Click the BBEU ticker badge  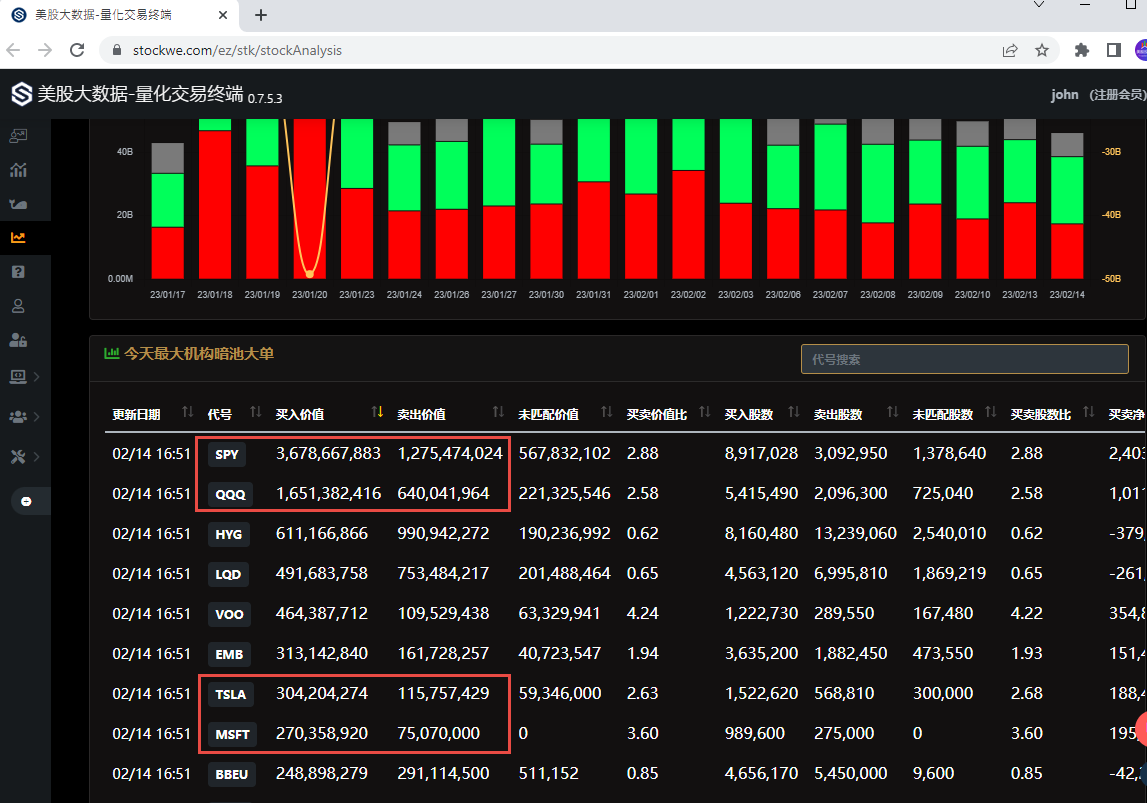[232, 774]
